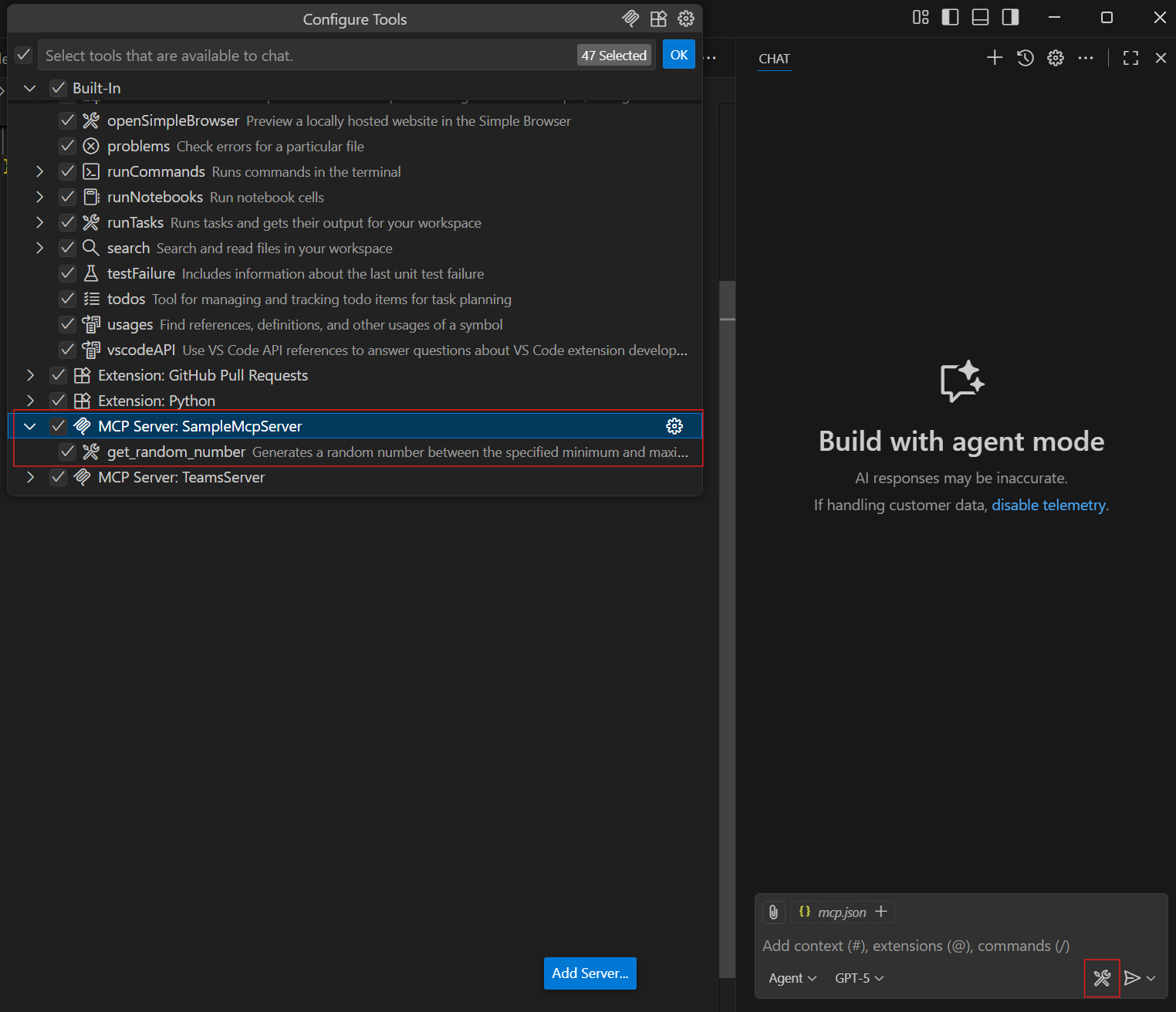Open tool sets settings gear in dialog header
The width and height of the screenshot is (1176, 1012).
point(686,19)
